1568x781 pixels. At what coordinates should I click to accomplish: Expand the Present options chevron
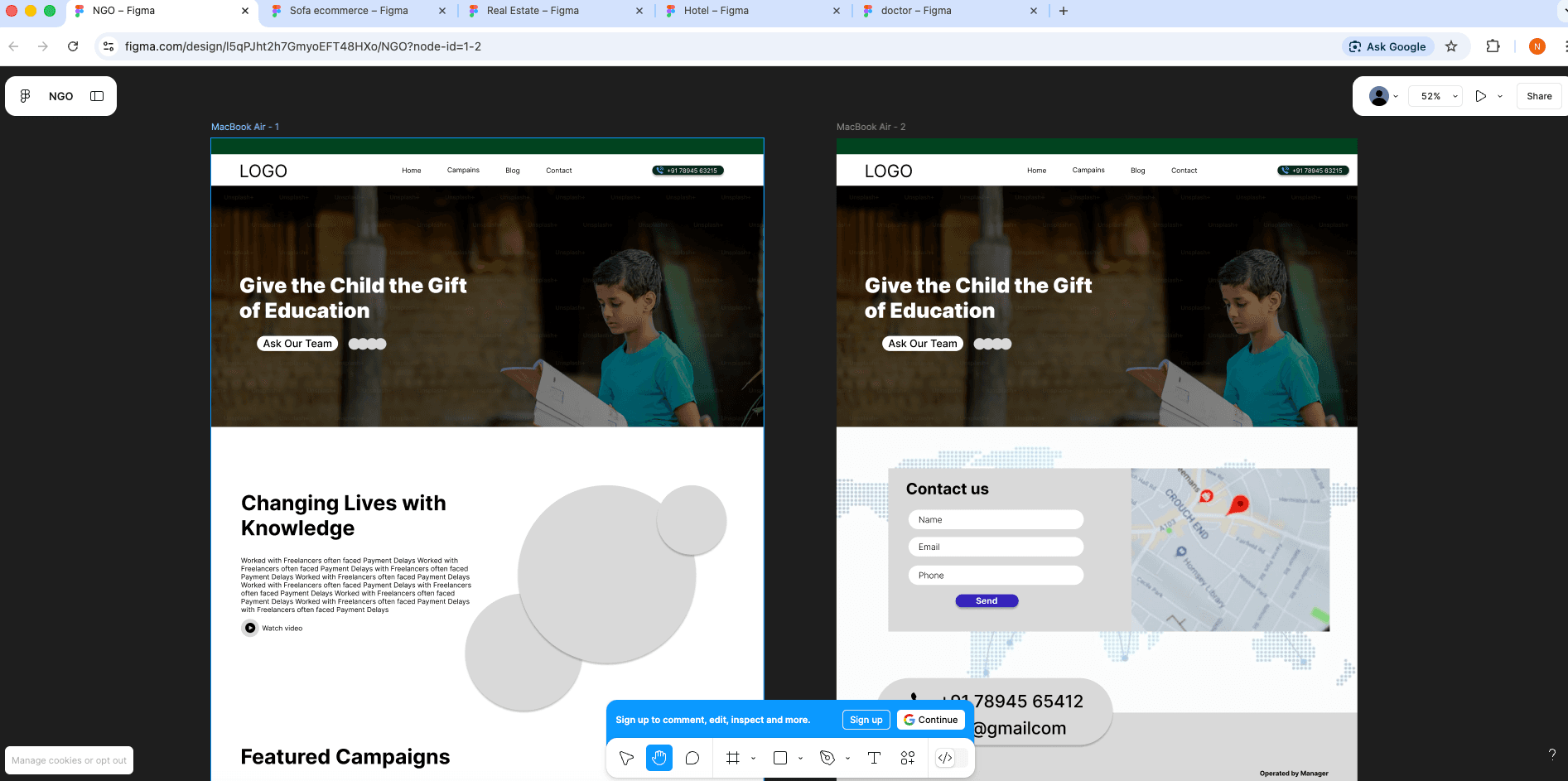pos(1500,96)
